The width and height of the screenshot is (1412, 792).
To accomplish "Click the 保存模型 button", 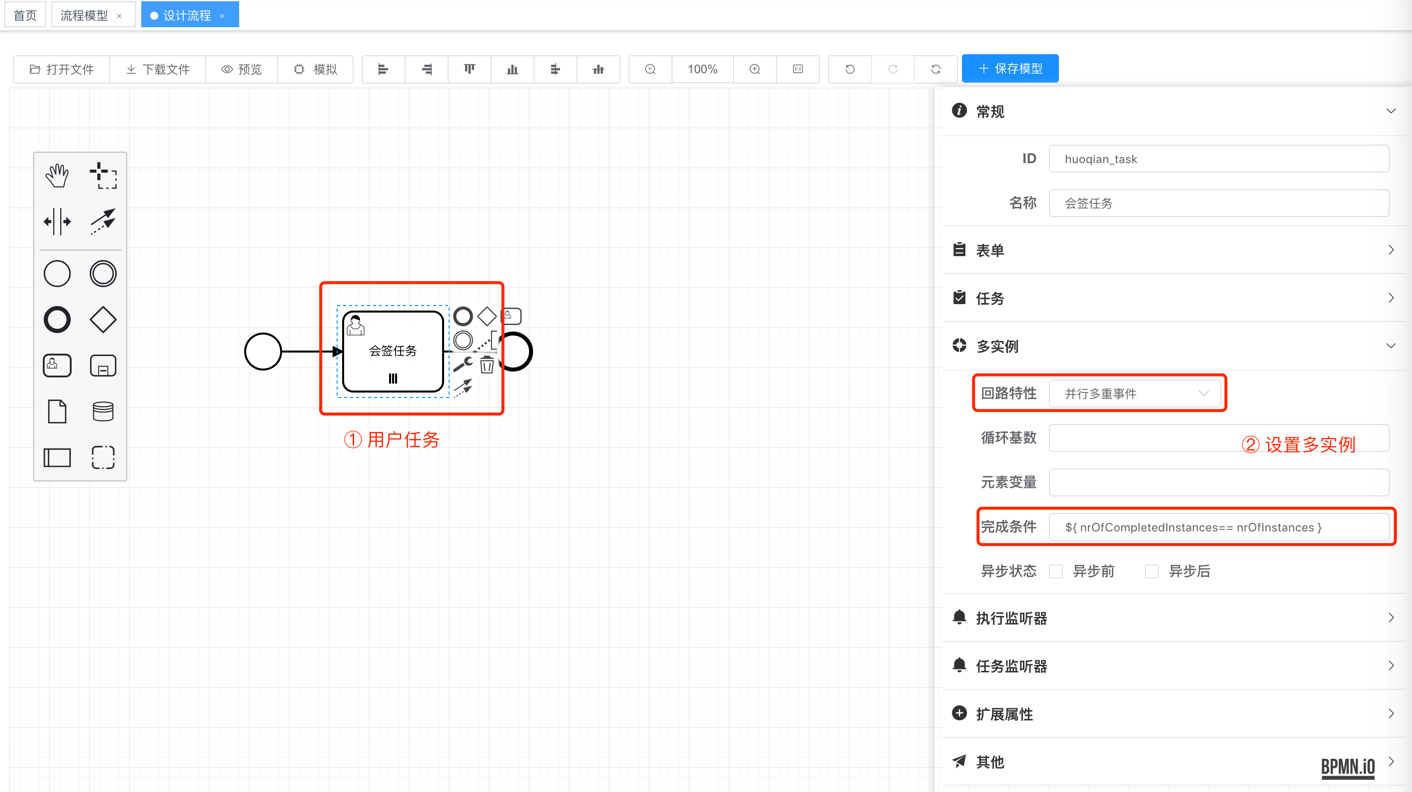I will pos(1010,69).
